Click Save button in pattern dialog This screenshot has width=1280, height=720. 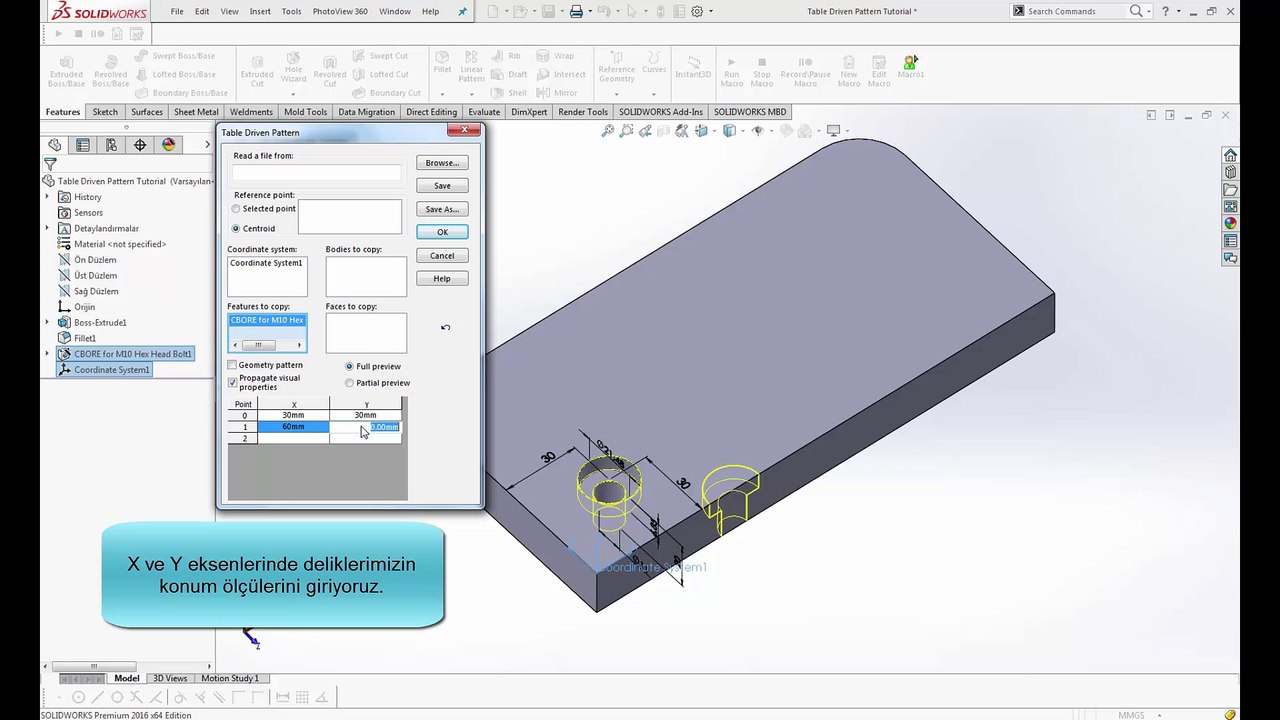click(442, 186)
